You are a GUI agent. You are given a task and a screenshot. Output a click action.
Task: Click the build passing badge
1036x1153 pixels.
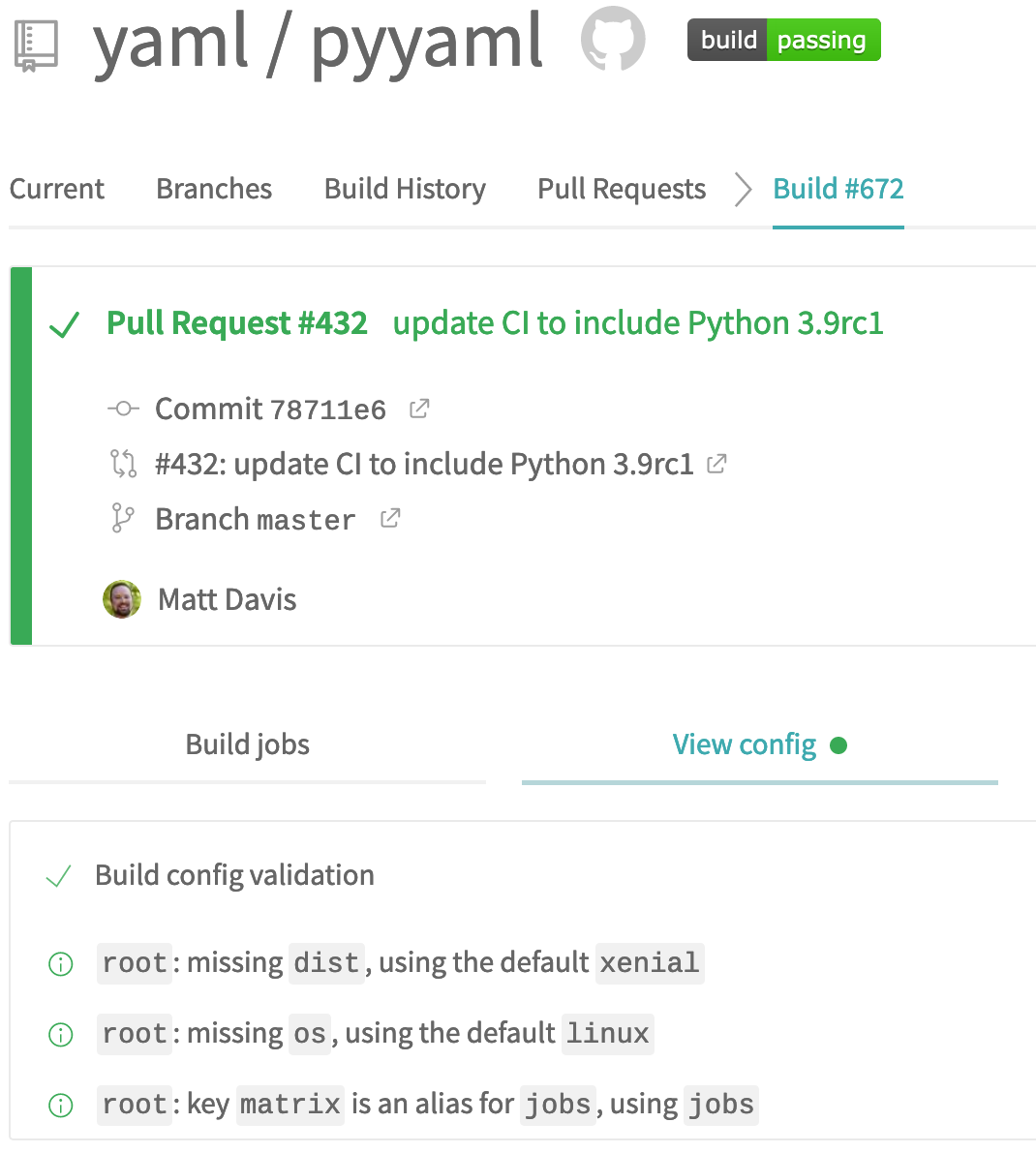click(784, 40)
